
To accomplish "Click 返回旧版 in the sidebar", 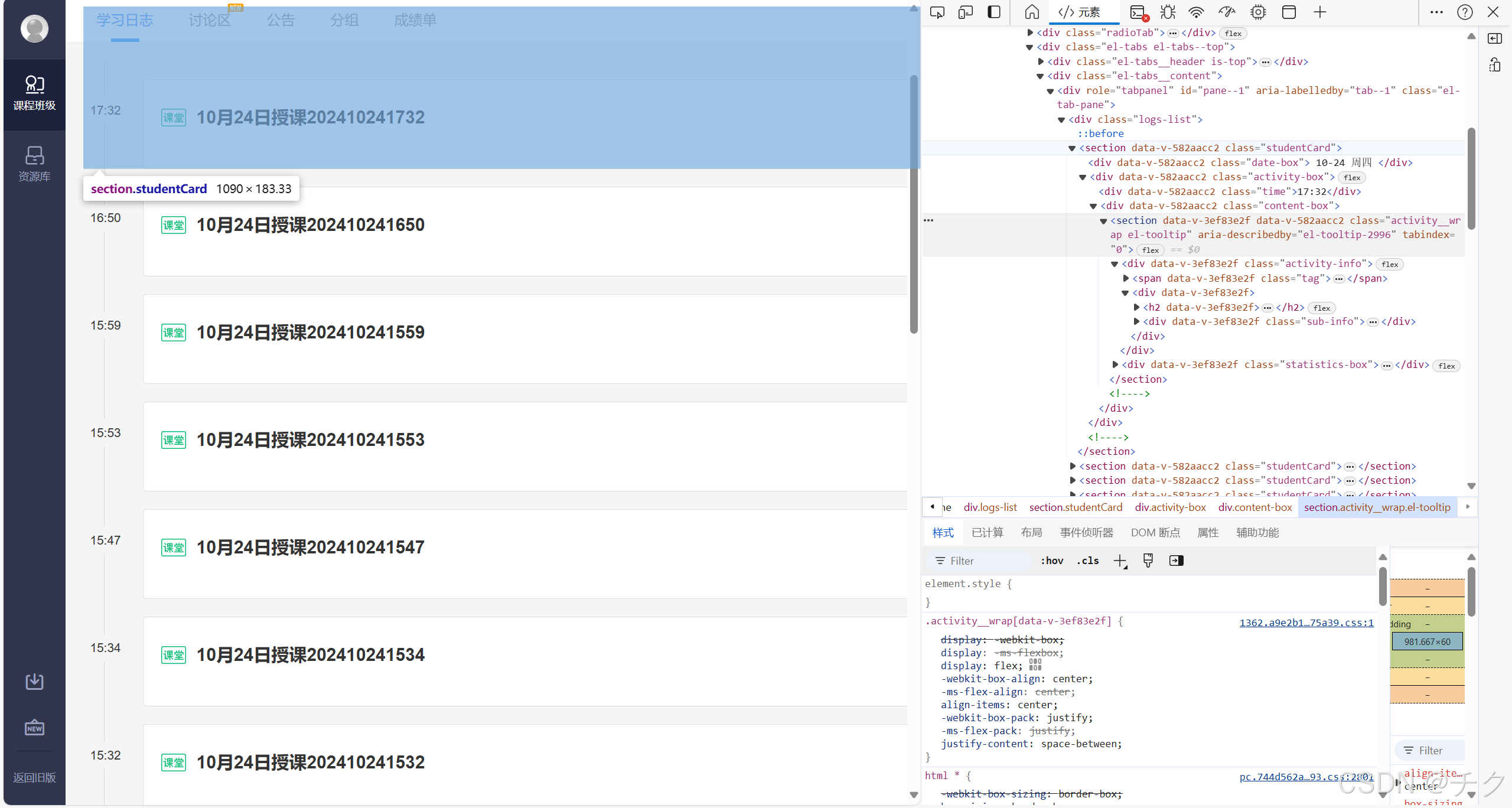I will pyautogui.click(x=34, y=778).
